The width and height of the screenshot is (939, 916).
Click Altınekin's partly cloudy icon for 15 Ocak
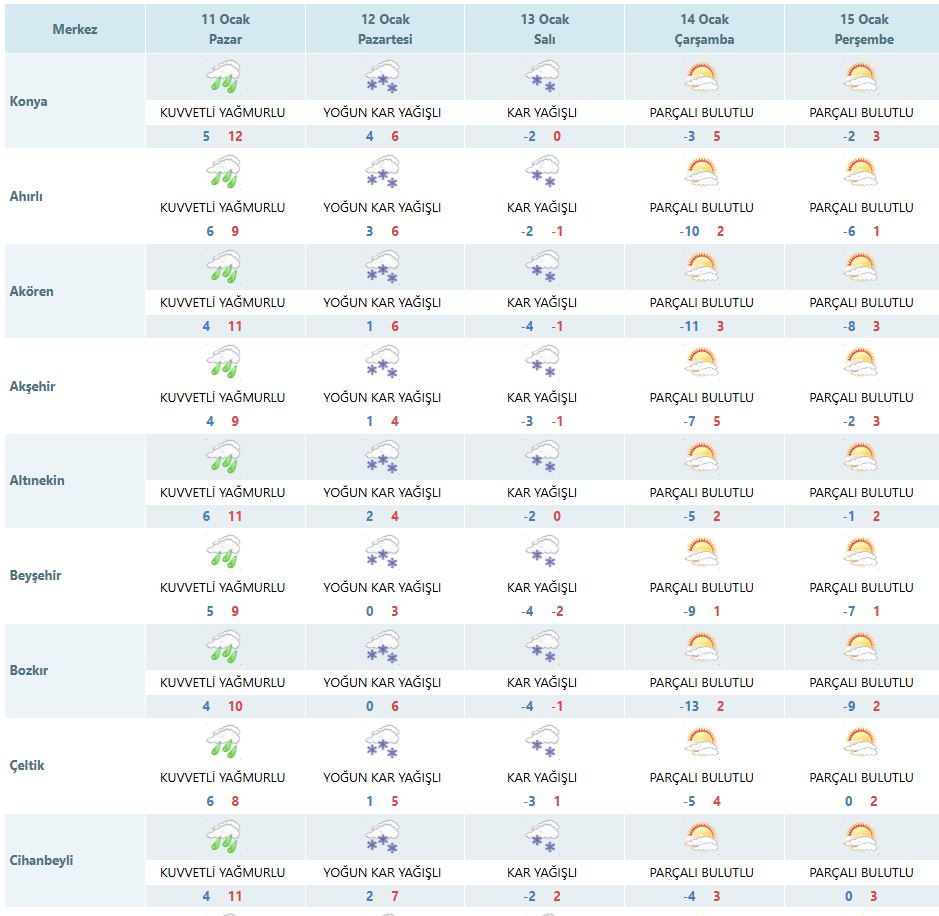861,458
